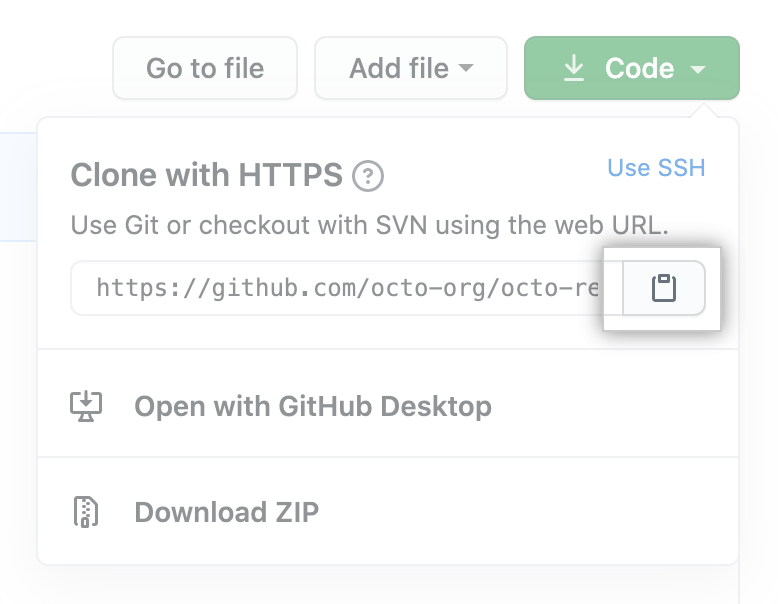Image resolution: width=778 pixels, height=604 pixels.
Task: Click the word 'Desktop' in the GitHub Desktop option
Action: (436, 406)
